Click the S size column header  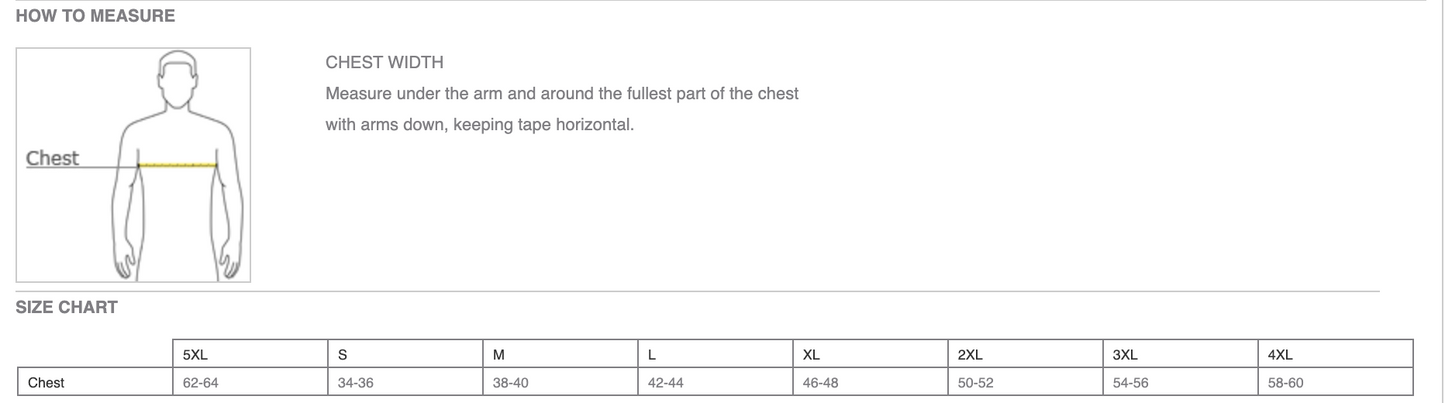(x=343, y=355)
